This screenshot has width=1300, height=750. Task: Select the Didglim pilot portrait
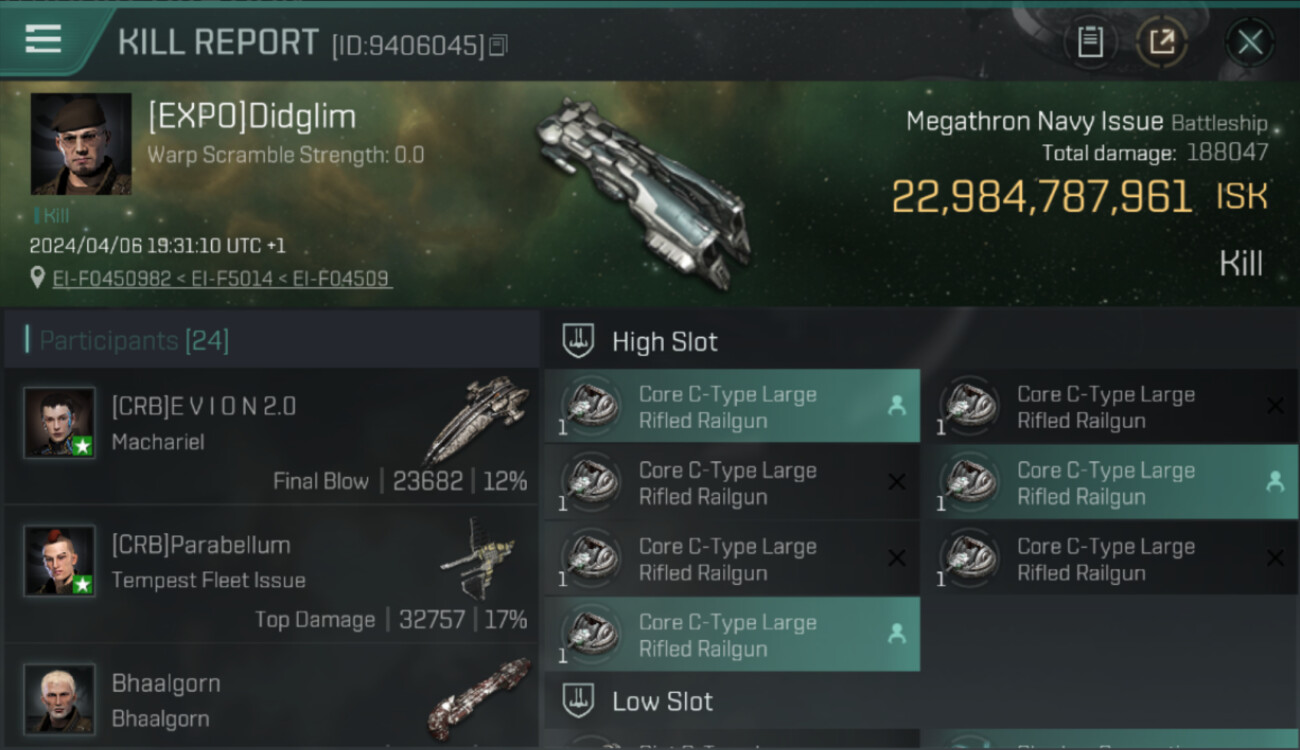click(81, 144)
